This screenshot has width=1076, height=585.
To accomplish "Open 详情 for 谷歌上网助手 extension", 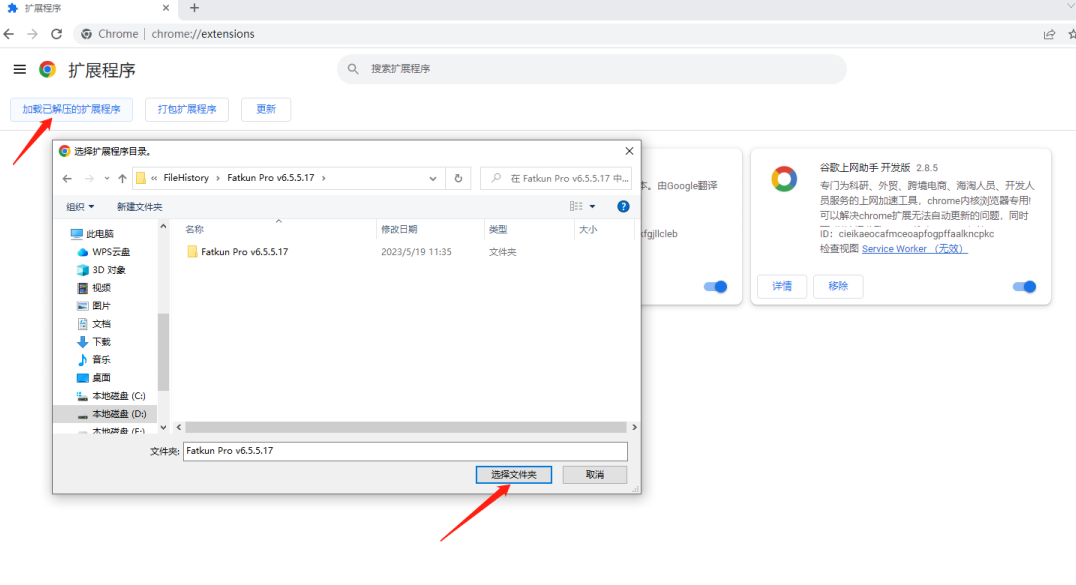I will [782, 286].
